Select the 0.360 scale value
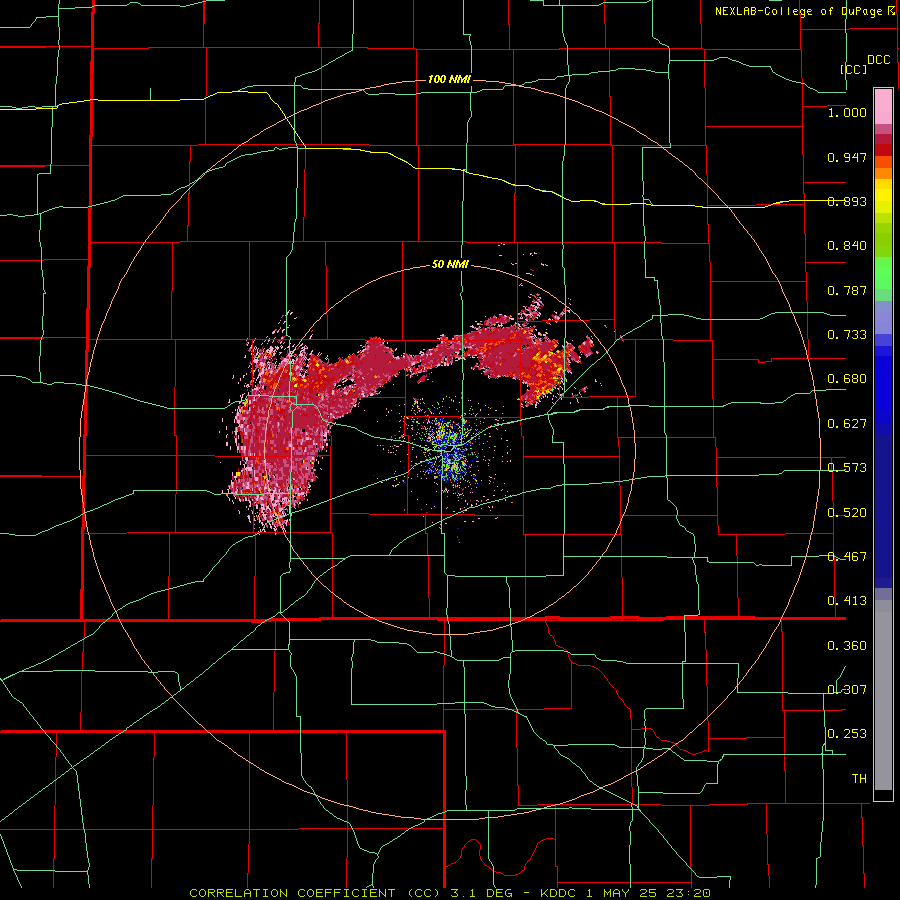 847,646
